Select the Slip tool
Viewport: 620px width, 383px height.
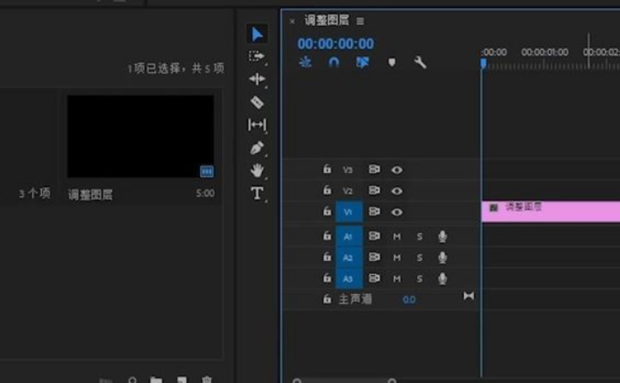257,125
